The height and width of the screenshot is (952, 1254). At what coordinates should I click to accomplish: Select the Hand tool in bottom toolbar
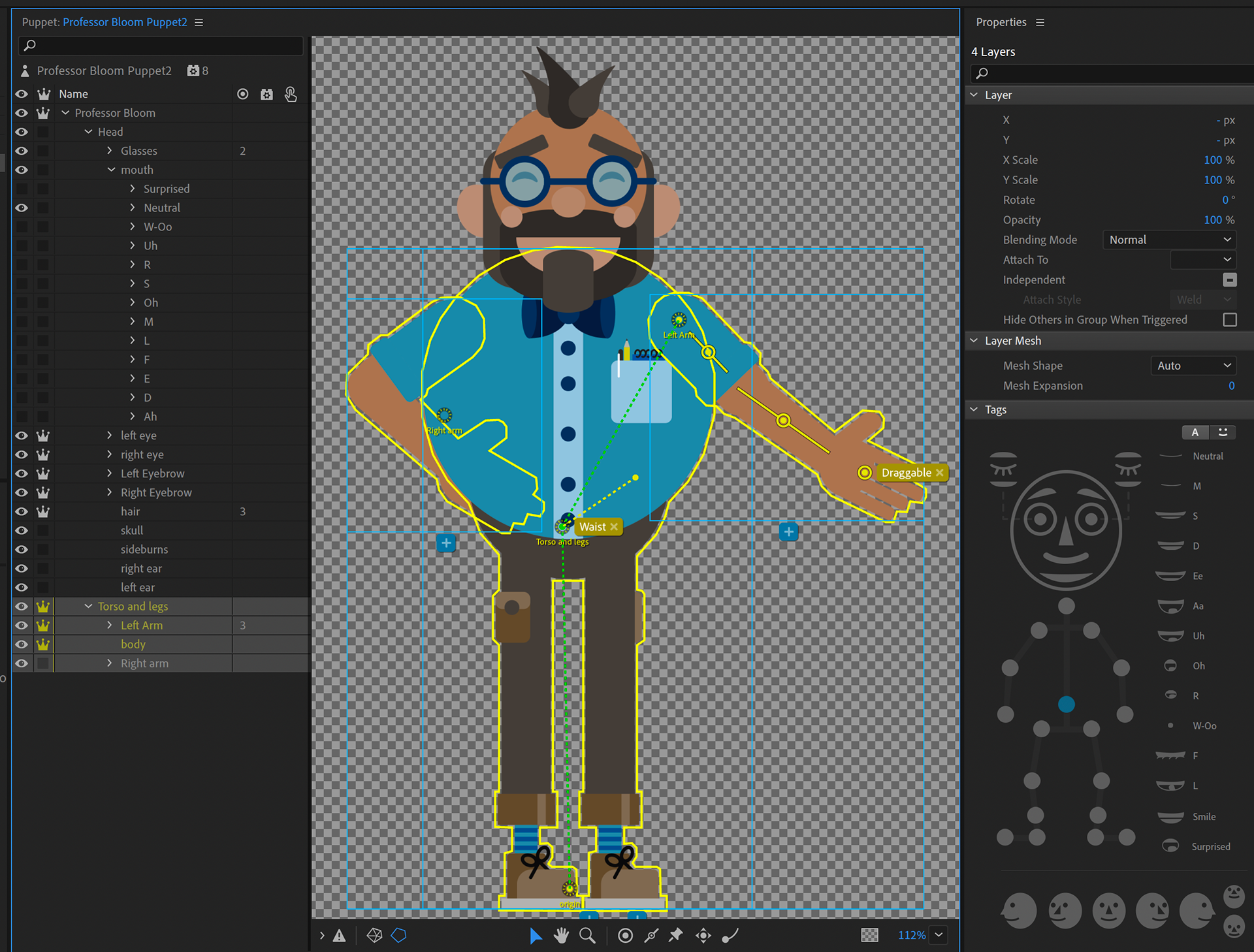coord(561,936)
